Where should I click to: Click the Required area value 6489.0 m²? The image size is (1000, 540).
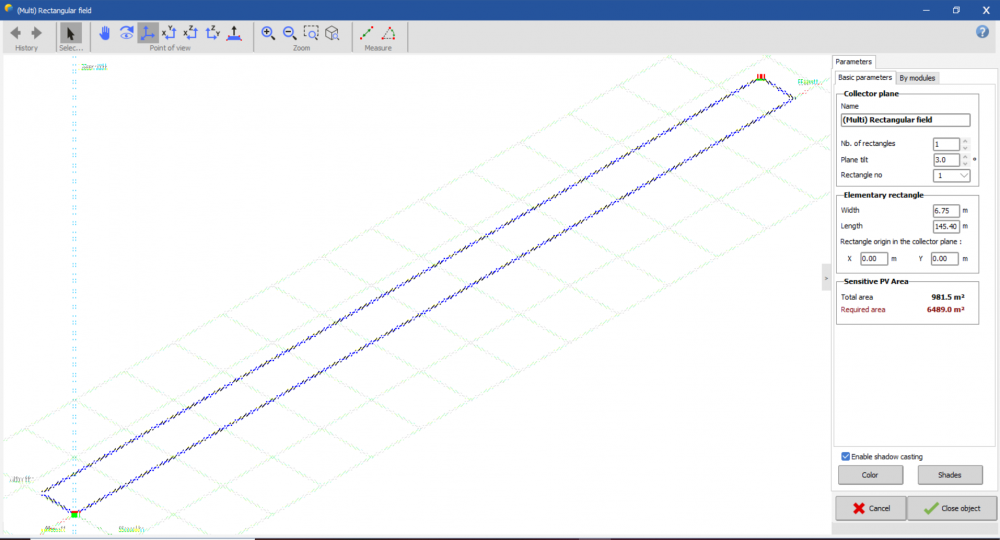945,309
